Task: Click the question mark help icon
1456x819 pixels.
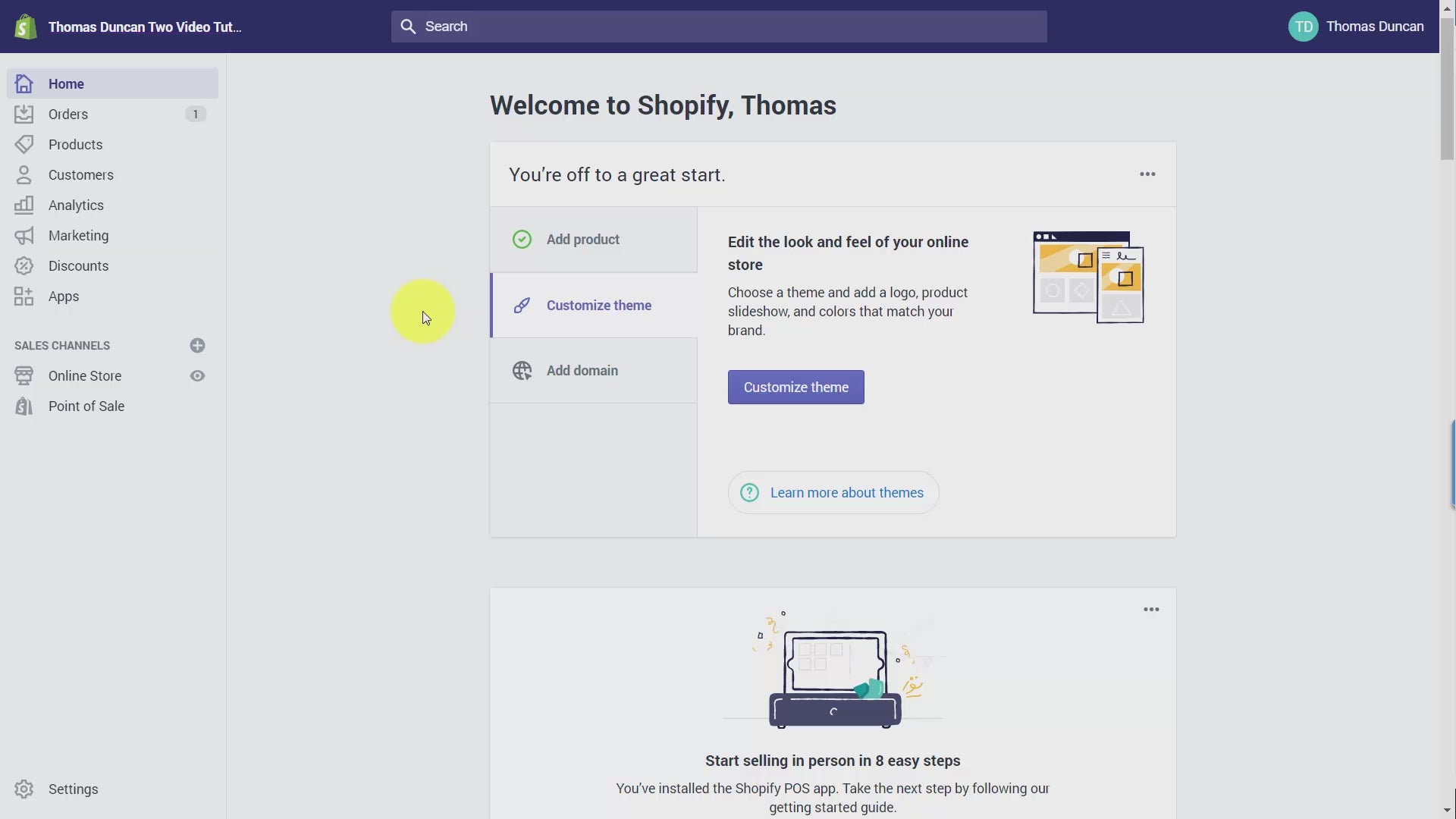Action: [x=749, y=493]
